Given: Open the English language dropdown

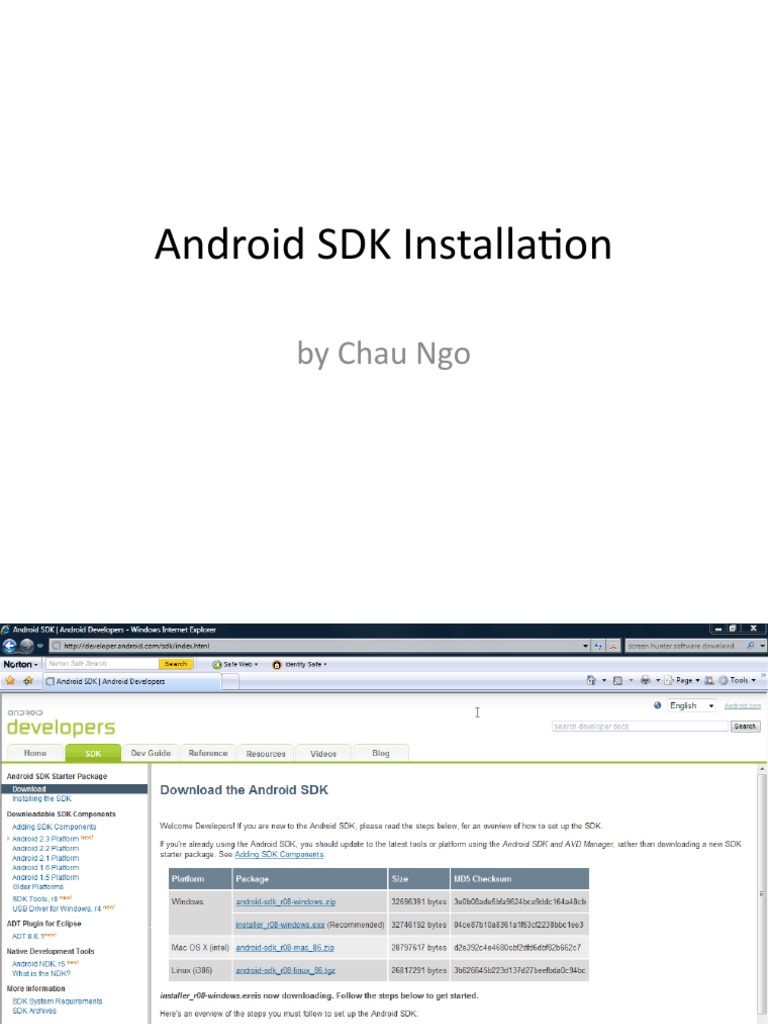Looking at the screenshot, I should (x=692, y=705).
